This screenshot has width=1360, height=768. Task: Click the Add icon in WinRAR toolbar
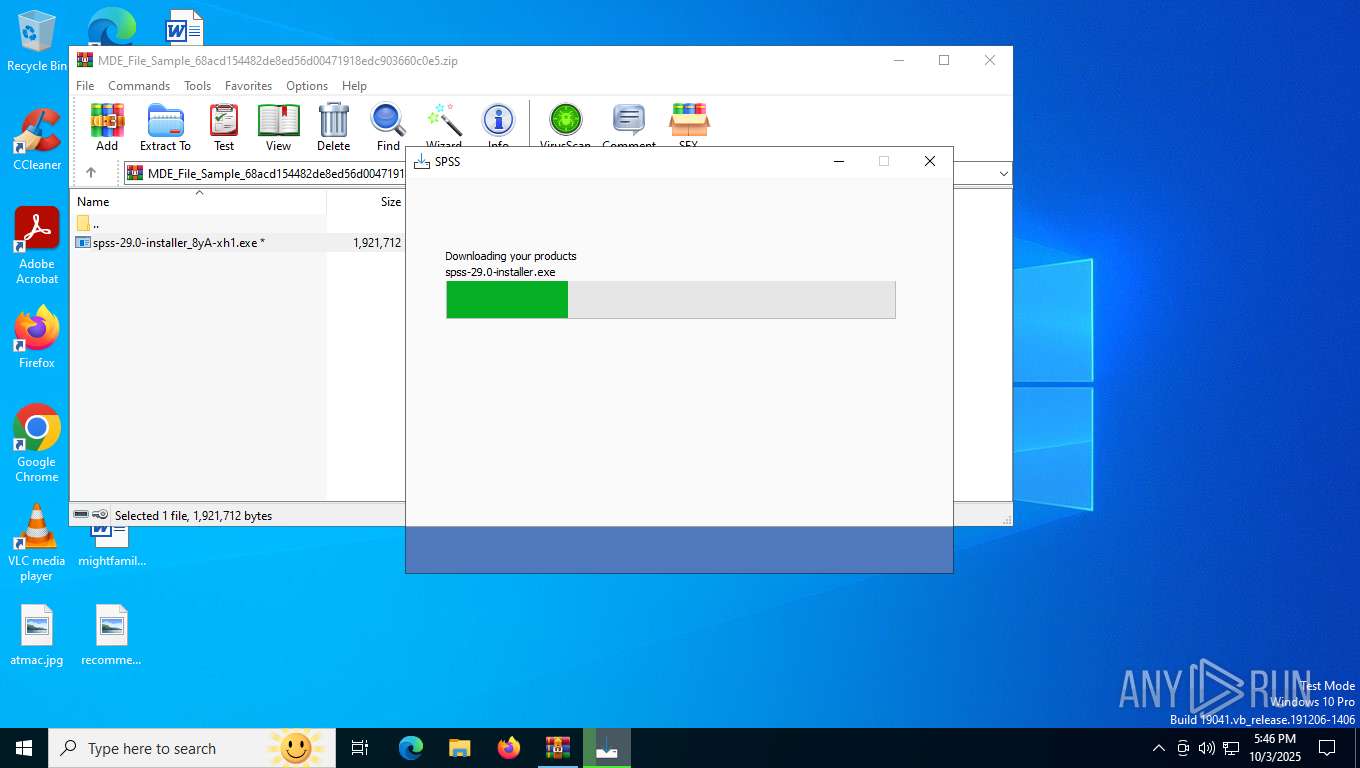tap(107, 127)
